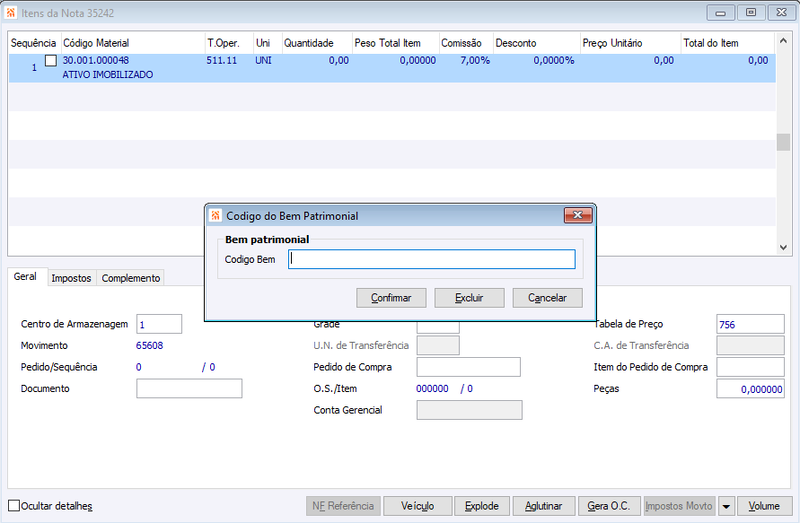Open the Volume button
This screenshot has width=800, height=523.
[x=764, y=506]
